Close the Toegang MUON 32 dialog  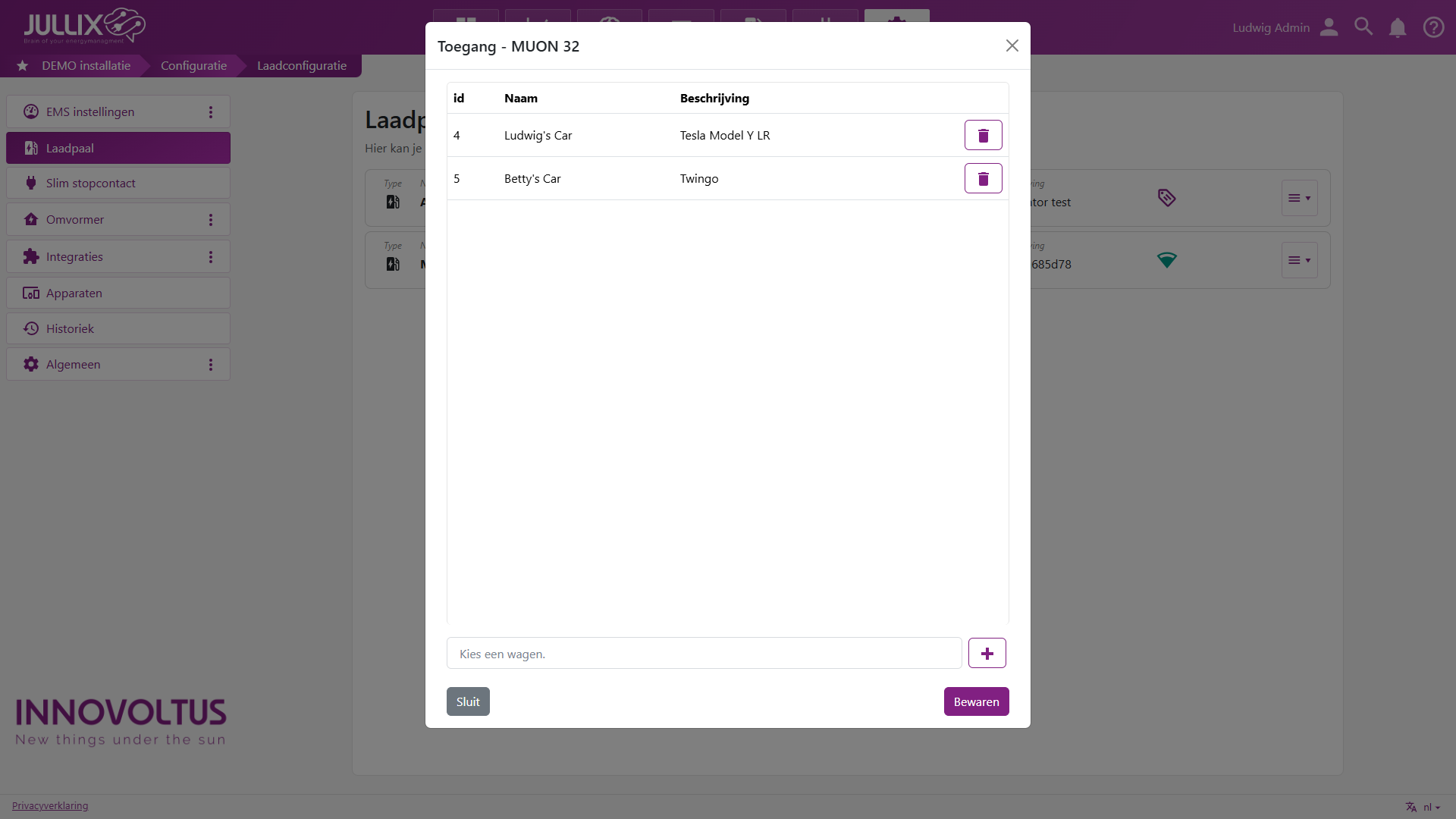[1012, 46]
